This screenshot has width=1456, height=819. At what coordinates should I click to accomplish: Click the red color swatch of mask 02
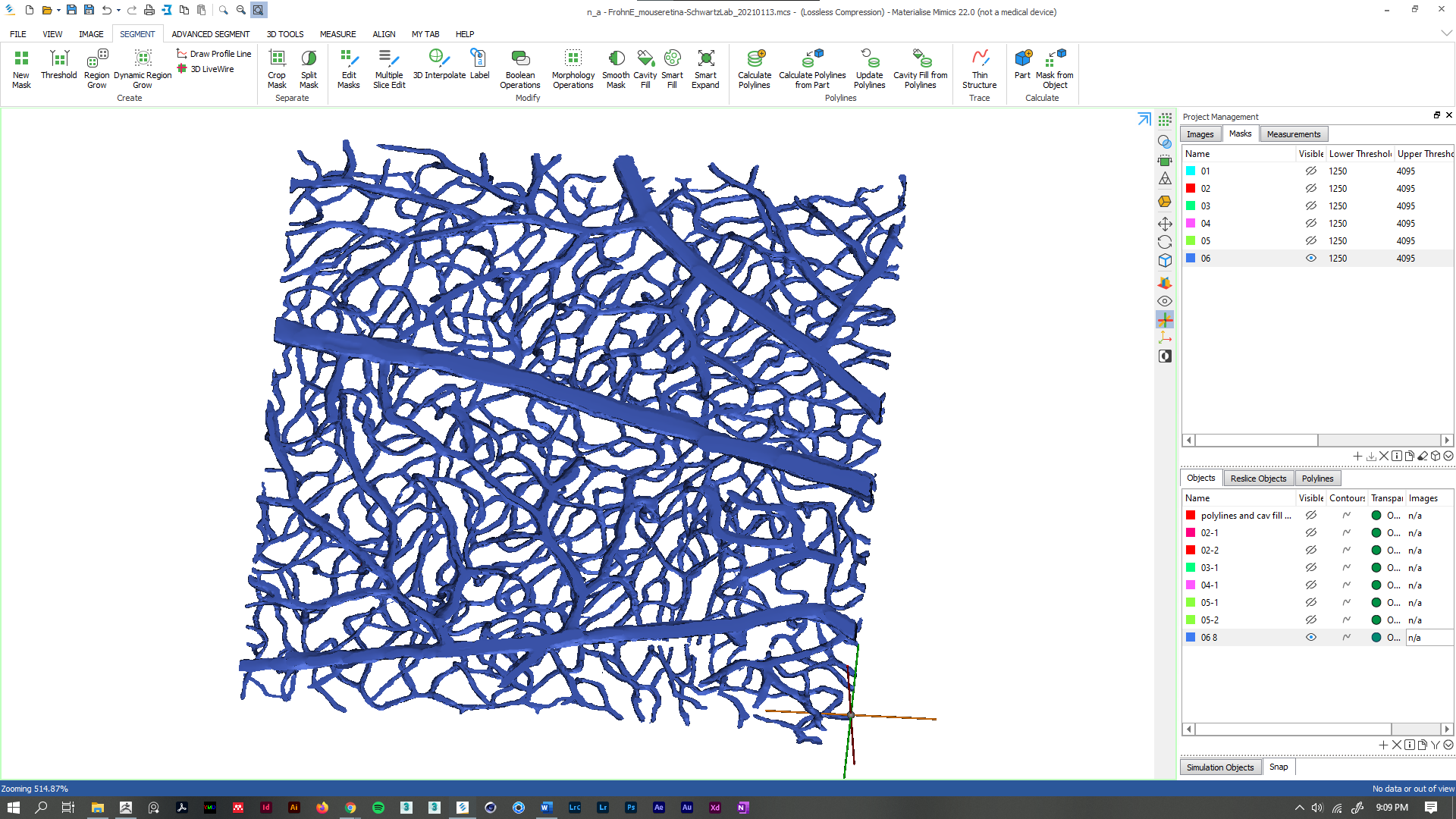tap(1191, 189)
